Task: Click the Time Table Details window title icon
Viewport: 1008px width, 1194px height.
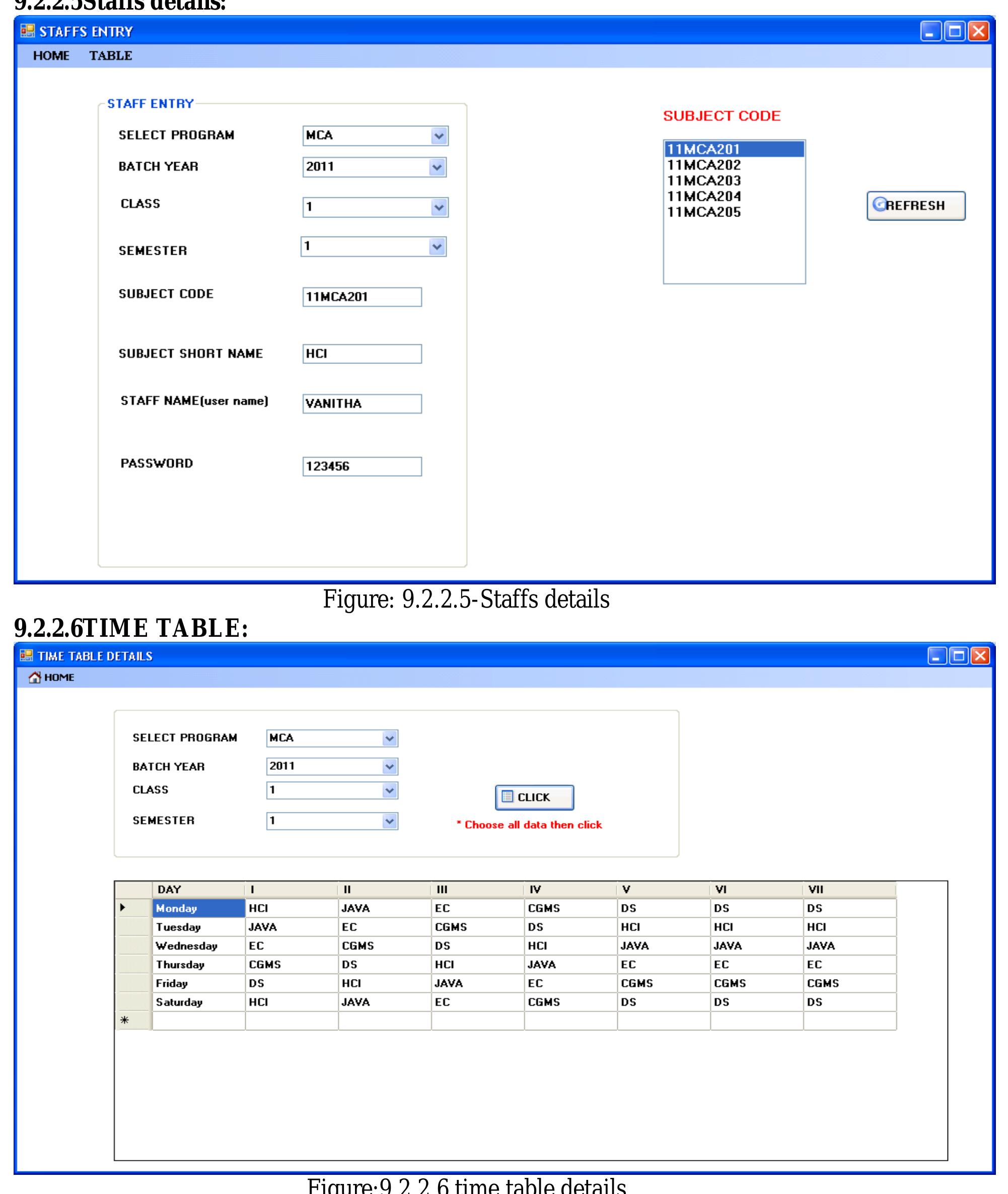Action: pos(26,655)
